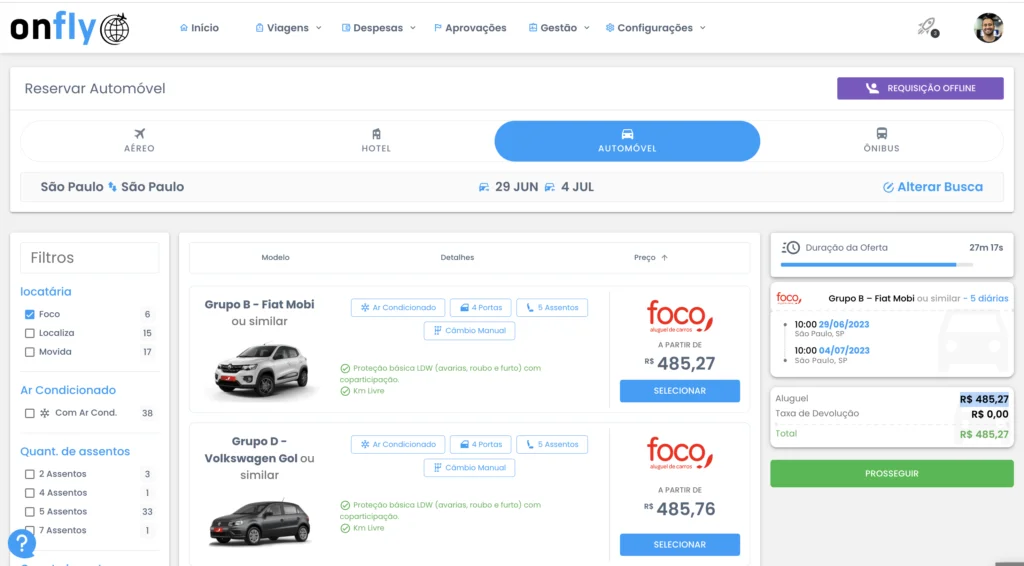The width and height of the screenshot is (1024, 566).
Task: Click the car icon in Automóvel tab
Action: tap(627, 134)
